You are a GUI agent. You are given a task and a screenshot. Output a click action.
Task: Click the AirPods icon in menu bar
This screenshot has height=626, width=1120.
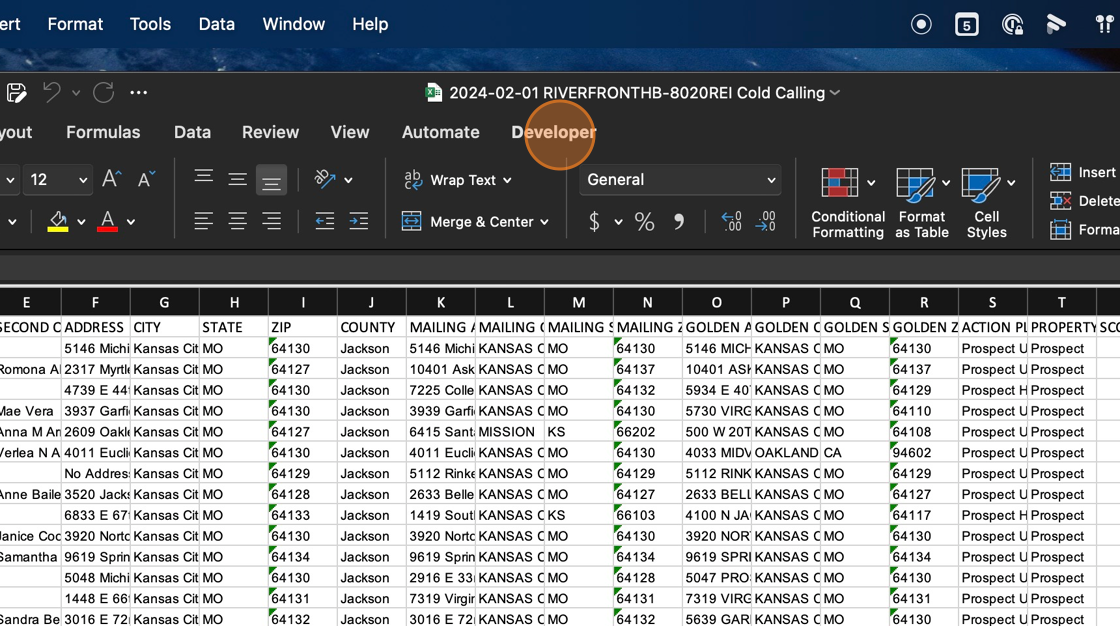click(1104, 24)
